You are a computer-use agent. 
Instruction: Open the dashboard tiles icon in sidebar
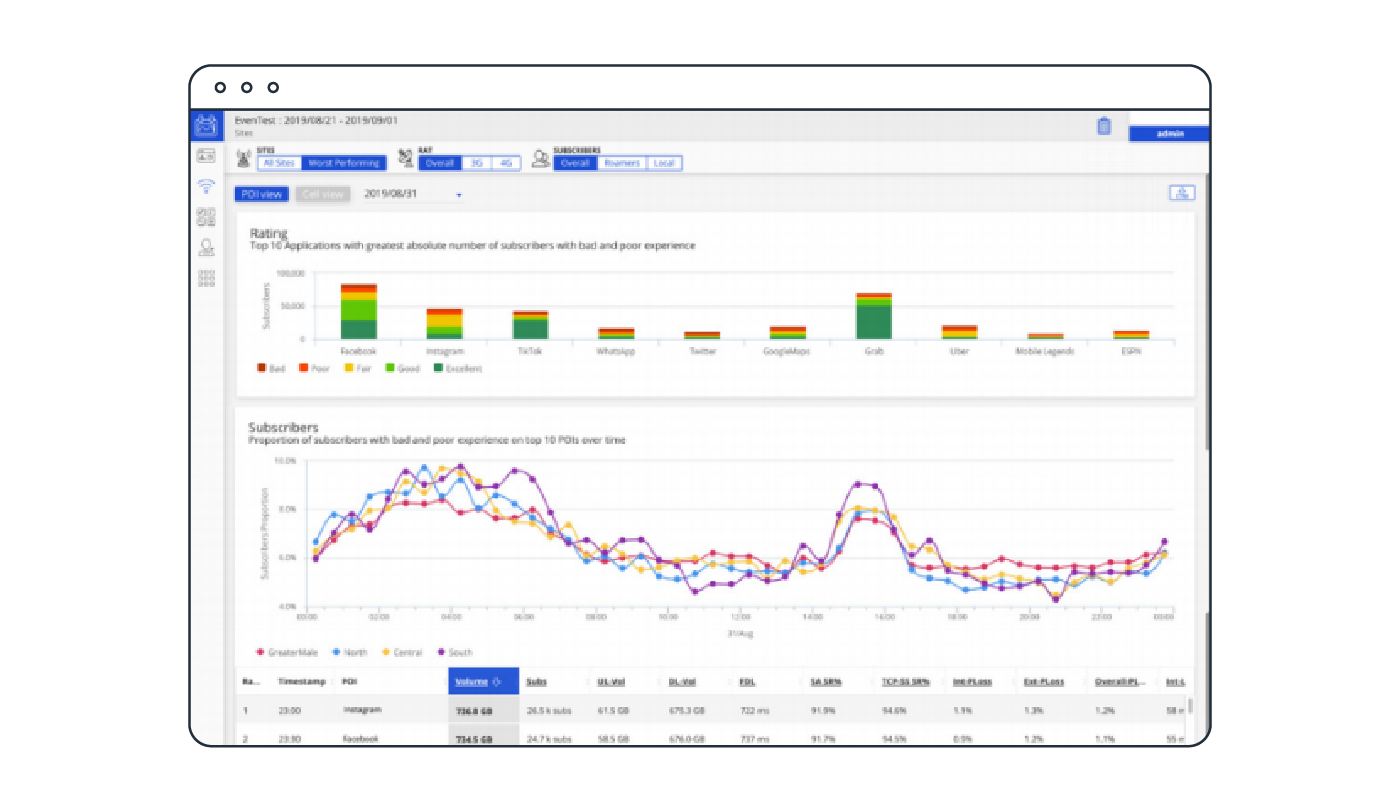(206, 217)
